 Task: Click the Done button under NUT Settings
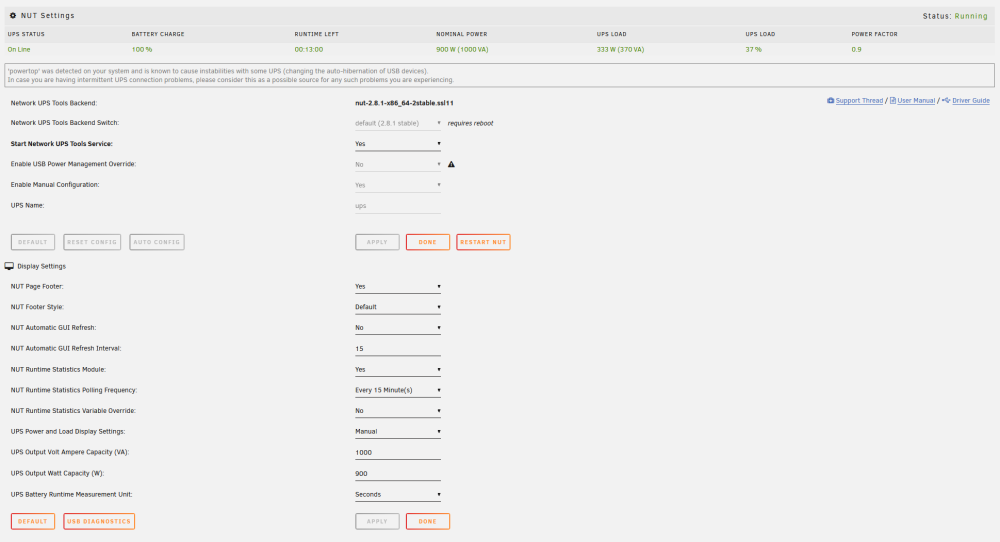428,242
